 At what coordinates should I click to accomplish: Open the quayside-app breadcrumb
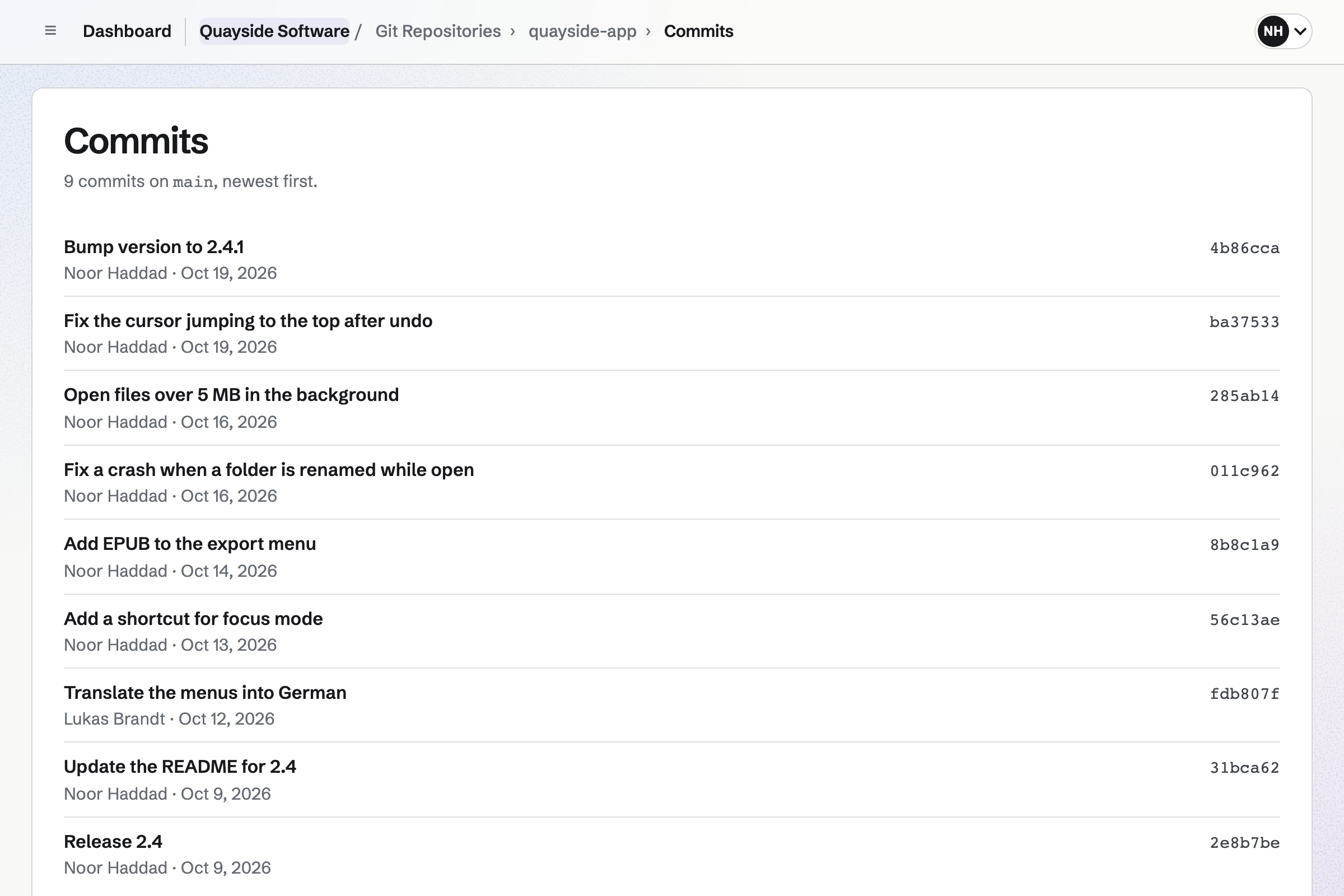coord(582,31)
